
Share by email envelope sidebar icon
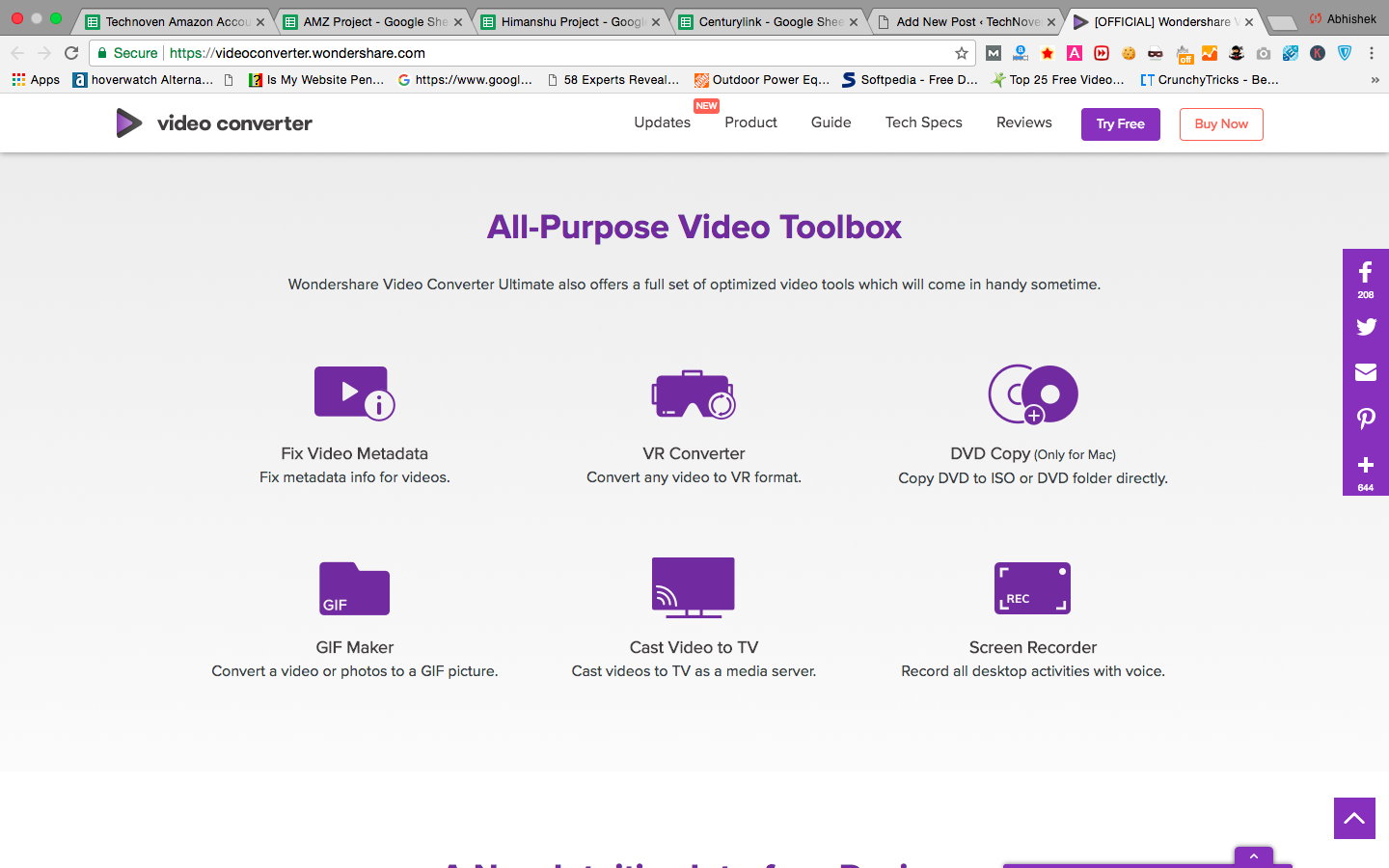[1365, 372]
